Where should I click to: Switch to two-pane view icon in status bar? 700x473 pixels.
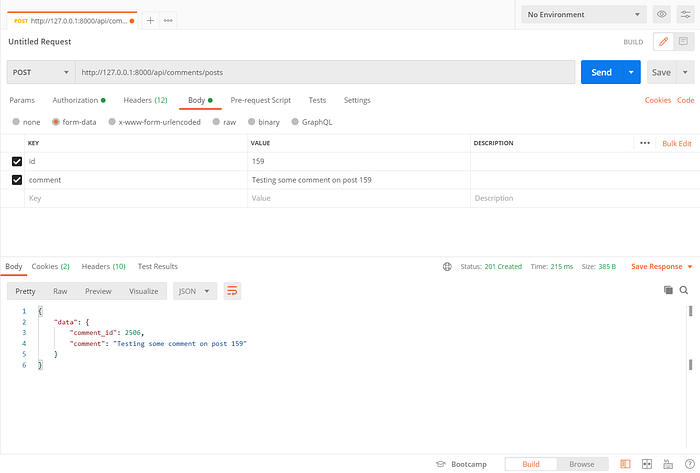point(646,464)
